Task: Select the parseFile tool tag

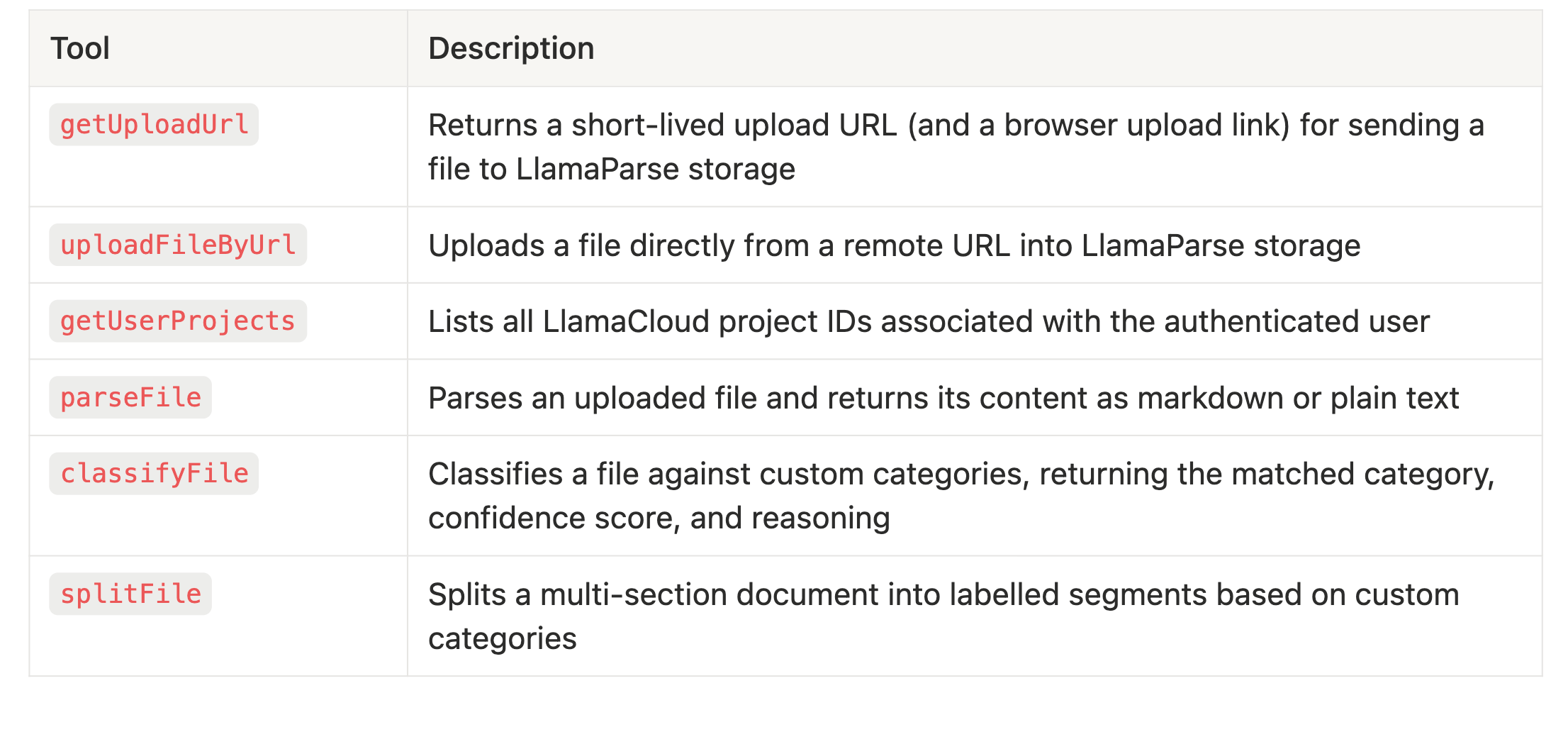Action: [x=130, y=397]
